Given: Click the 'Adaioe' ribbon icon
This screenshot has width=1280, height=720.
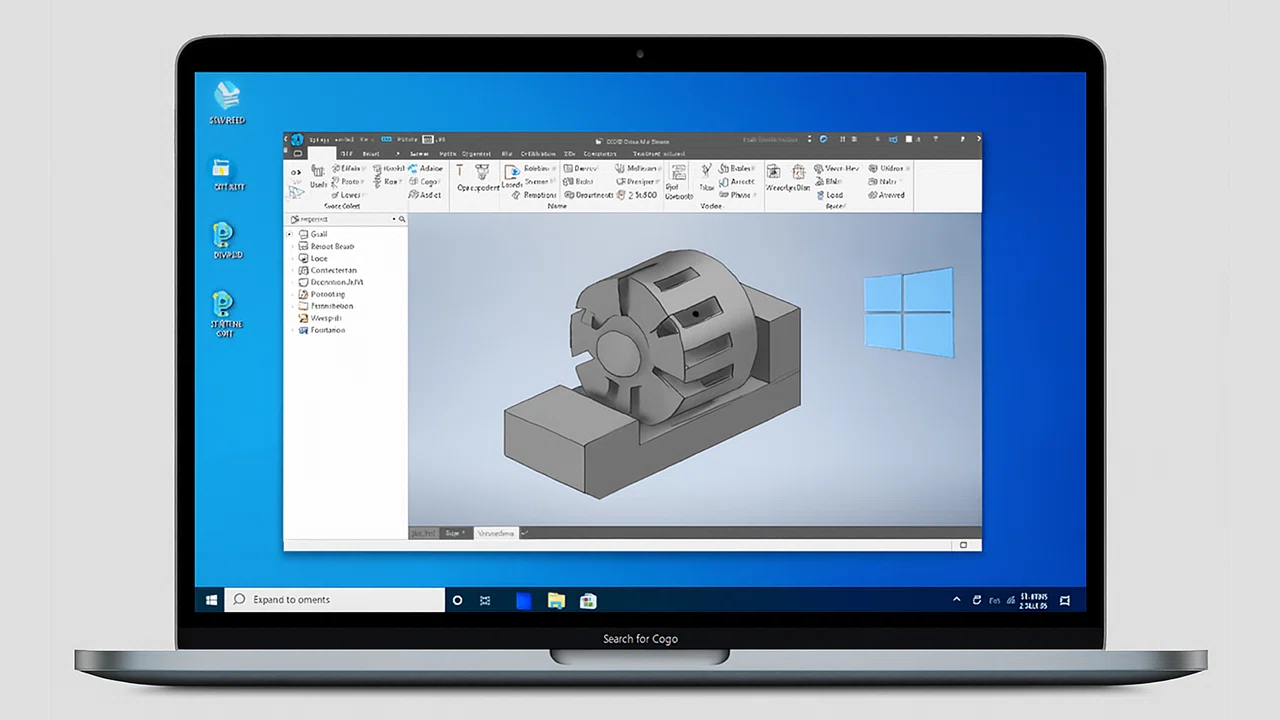Looking at the screenshot, I should tap(412, 169).
